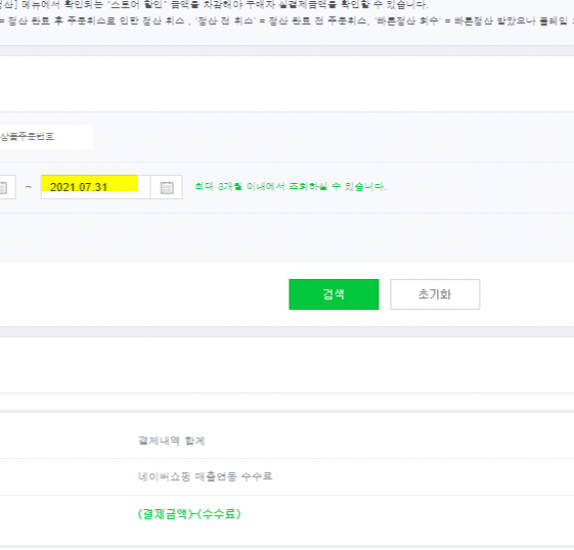Click the notice line about 정산 전 취소
Screen dimensions: 574x550
[287, 21]
